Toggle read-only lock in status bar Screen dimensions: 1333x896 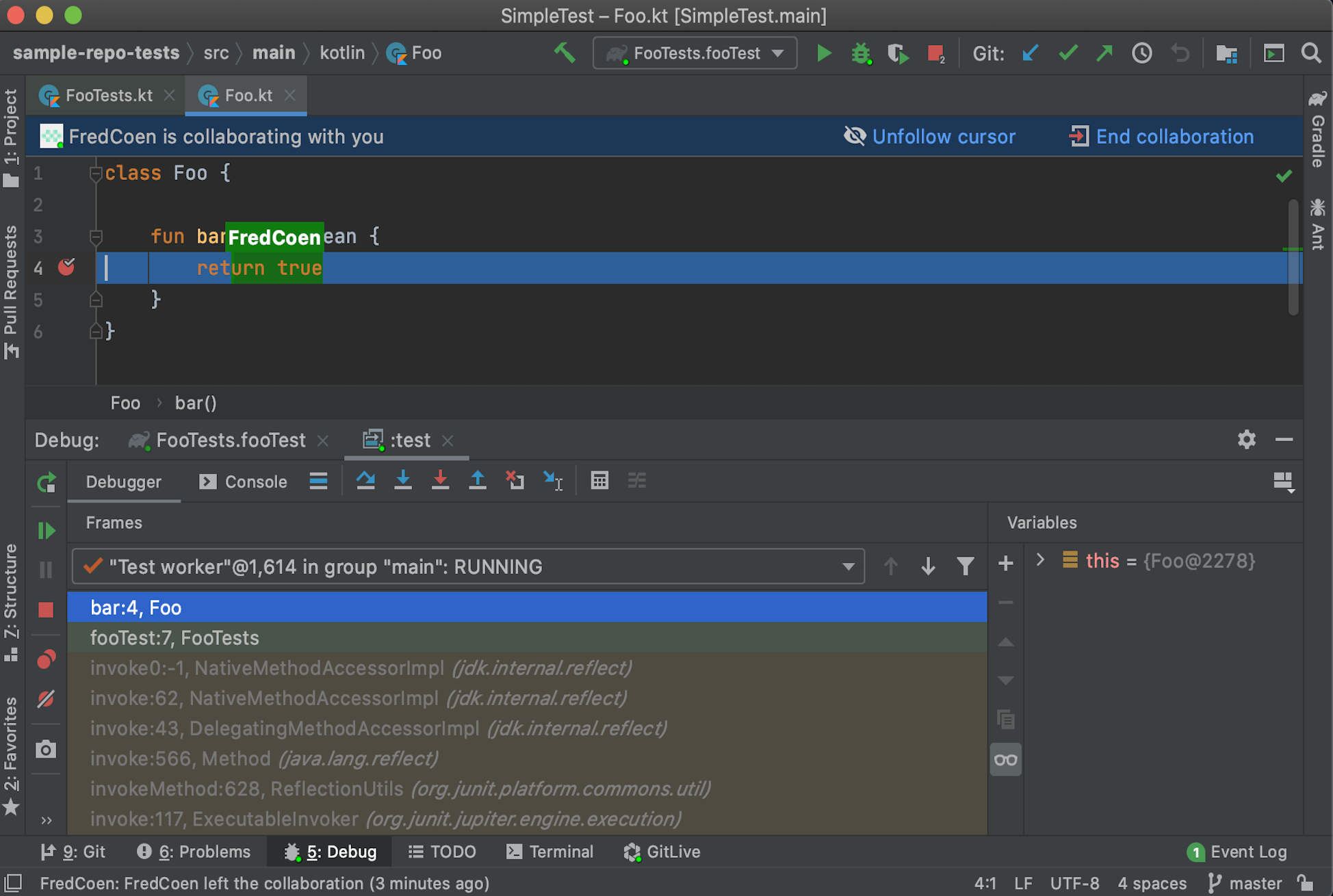pos(1305,883)
